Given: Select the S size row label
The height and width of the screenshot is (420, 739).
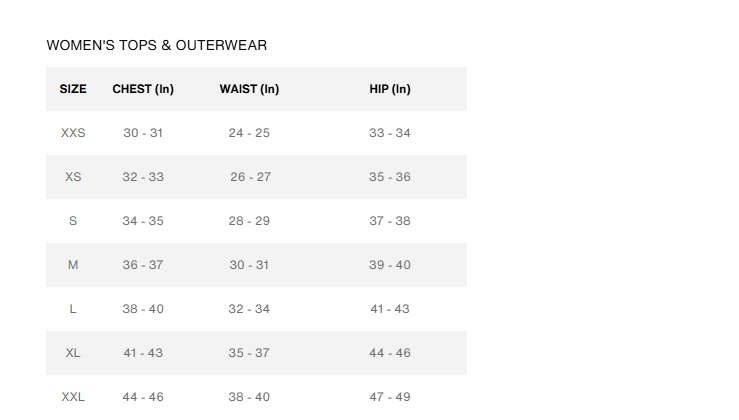Looking at the screenshot, I should [x=73, y=221].
